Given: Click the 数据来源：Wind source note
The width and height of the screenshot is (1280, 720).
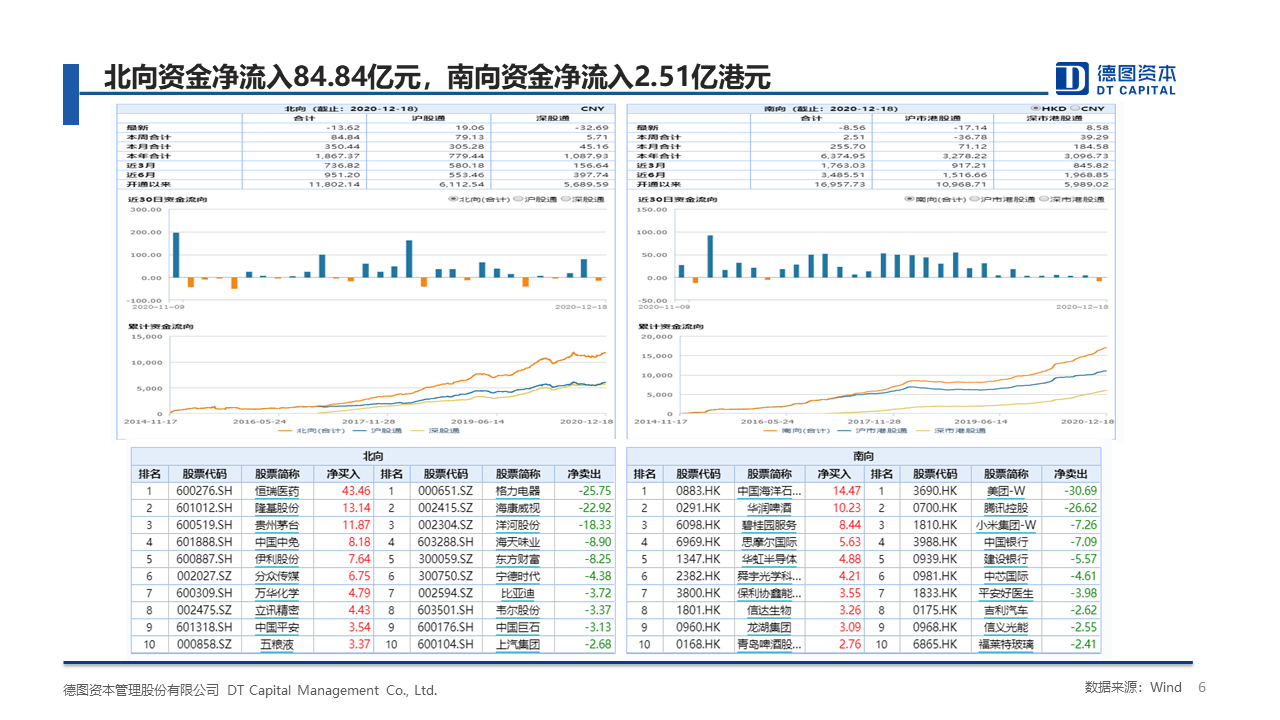Looking at the screenshot, I should 1133,687.
